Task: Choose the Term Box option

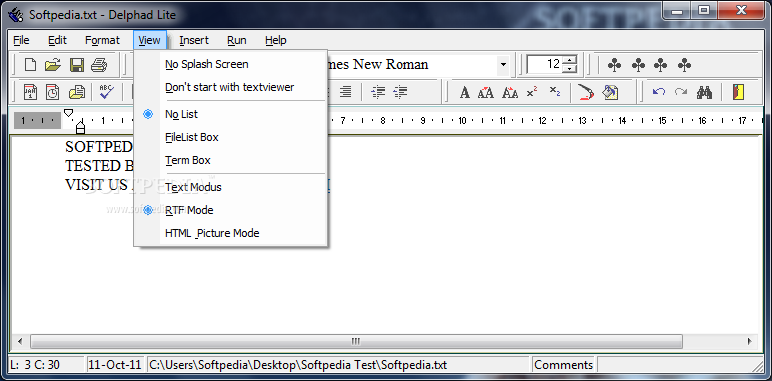Action: tap(230, 160)
